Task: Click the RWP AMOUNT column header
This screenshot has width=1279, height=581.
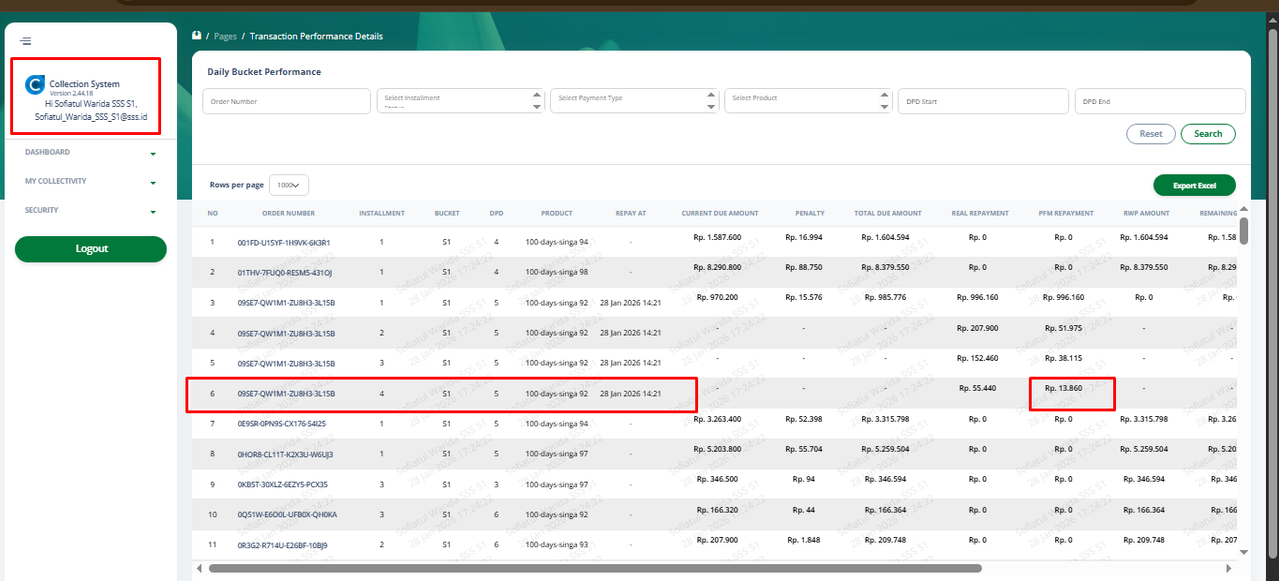Action: pyautogui.click(x=1144, y=213)
